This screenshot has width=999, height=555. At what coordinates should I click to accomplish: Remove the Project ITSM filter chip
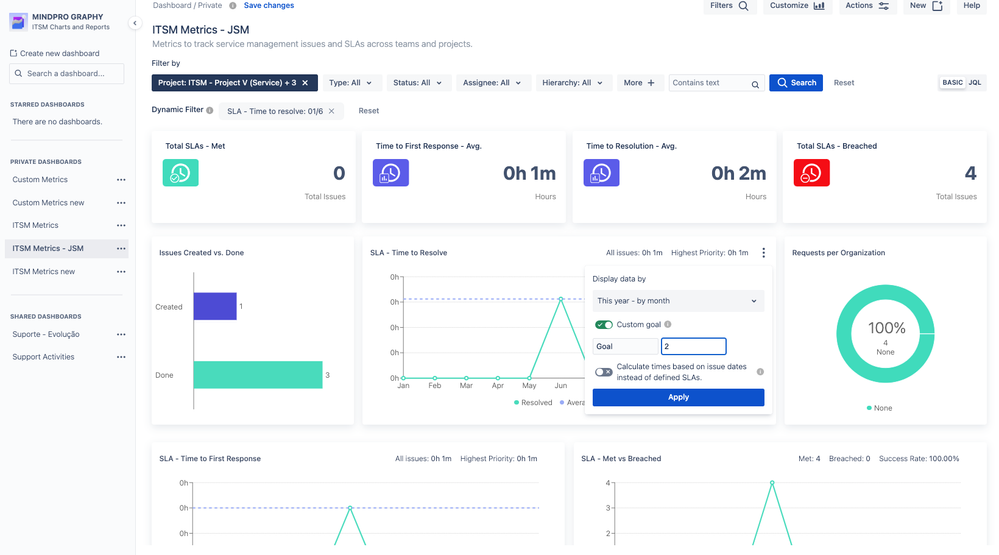(x=305, y=83)
